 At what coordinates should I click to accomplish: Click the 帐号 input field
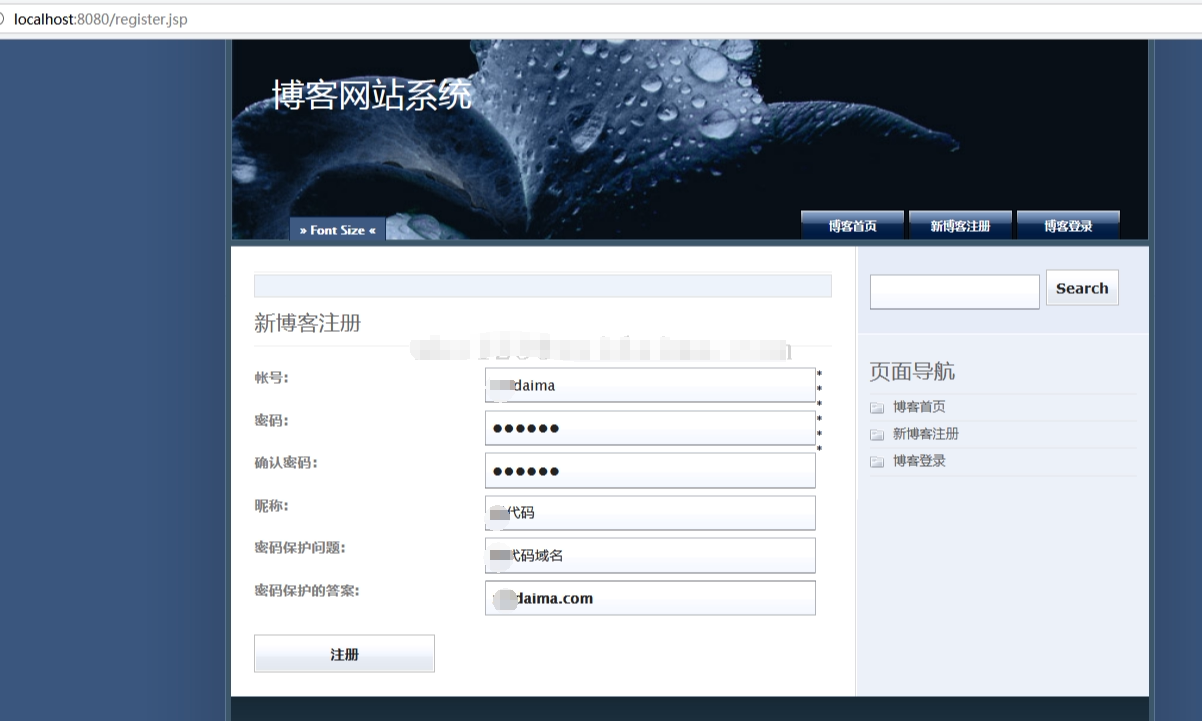coord(650,385)
